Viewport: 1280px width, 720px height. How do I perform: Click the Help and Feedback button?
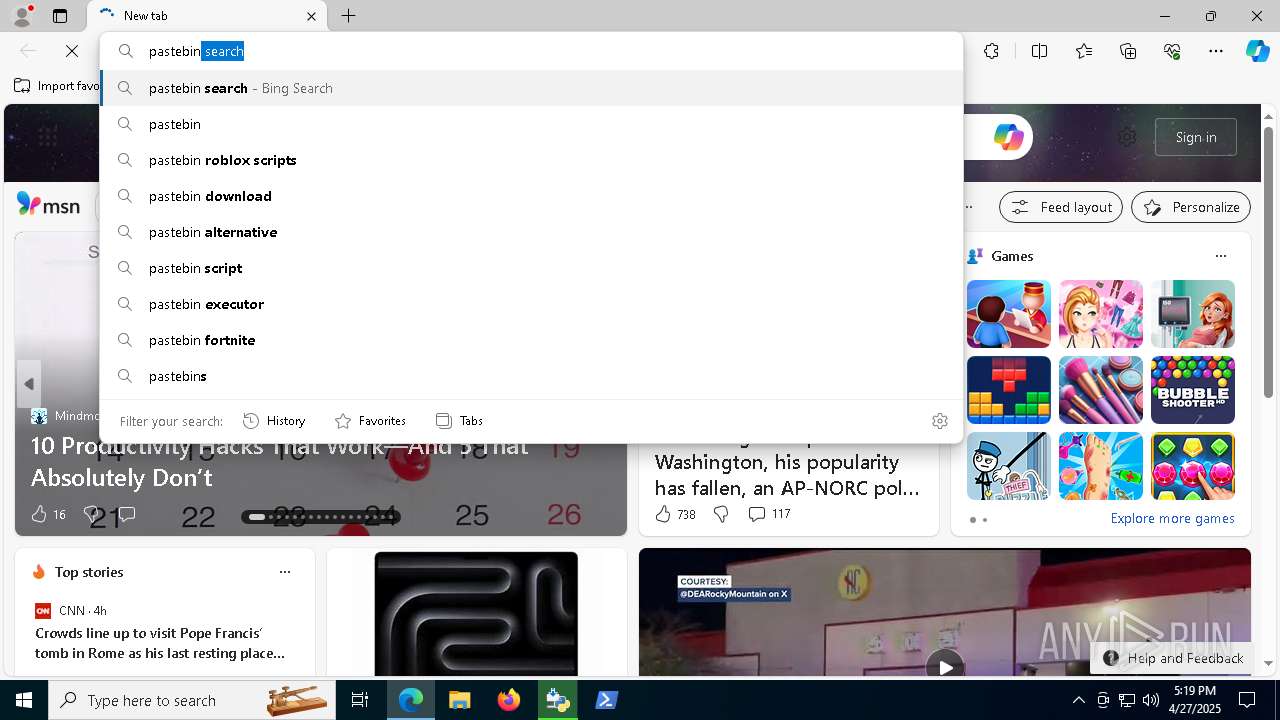click(x=1172, y=658)
